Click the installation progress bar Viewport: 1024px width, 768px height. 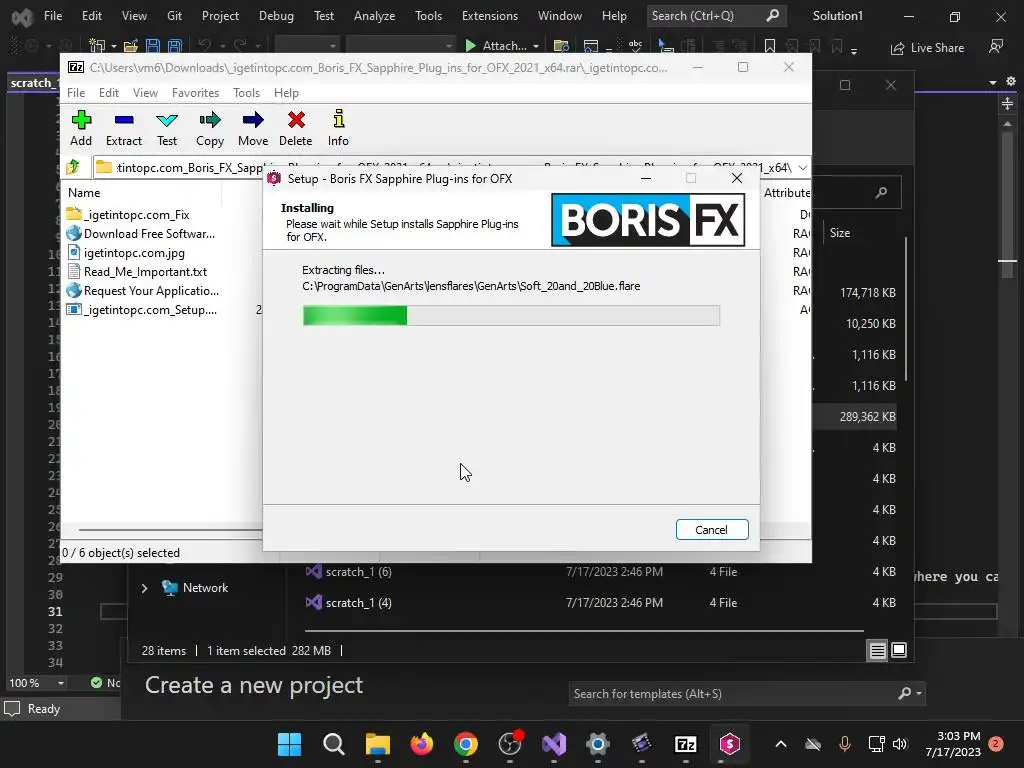pos(511,315)
